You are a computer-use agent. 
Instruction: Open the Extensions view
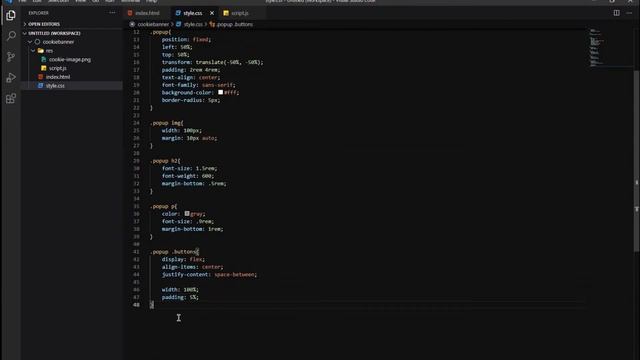tap(11, 98)
